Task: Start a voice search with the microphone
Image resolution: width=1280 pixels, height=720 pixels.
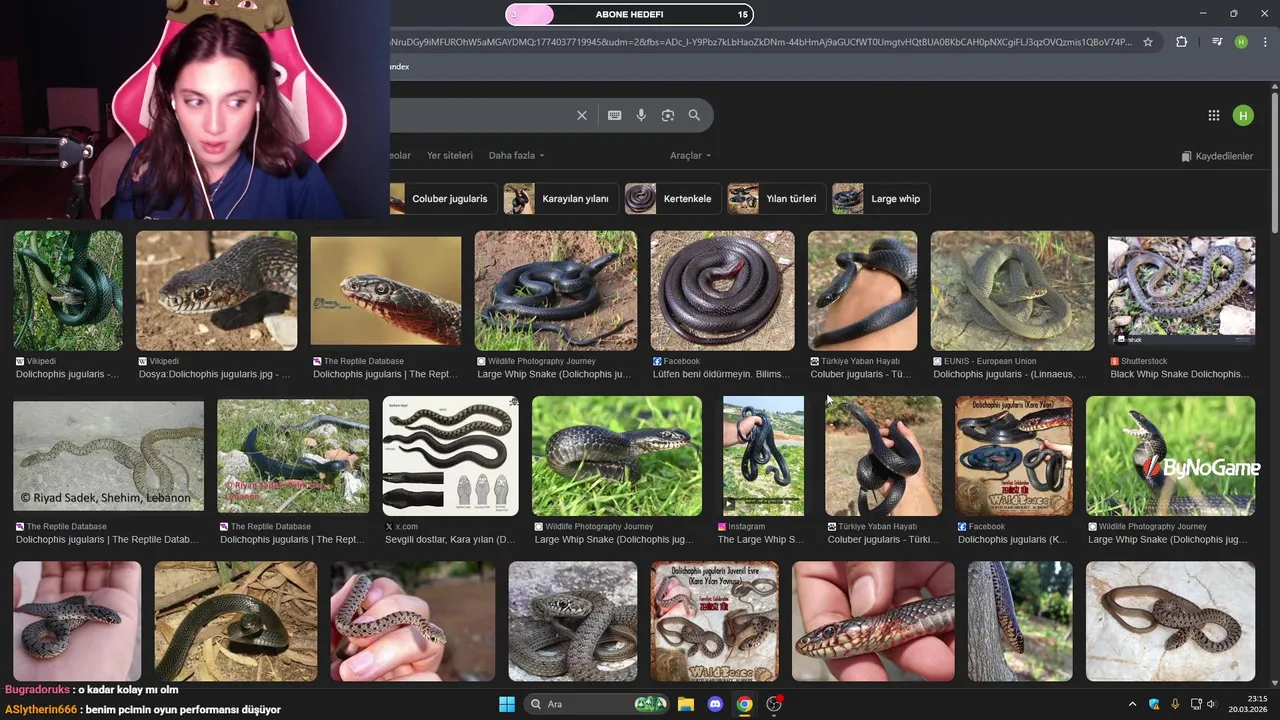Action: 641,115
